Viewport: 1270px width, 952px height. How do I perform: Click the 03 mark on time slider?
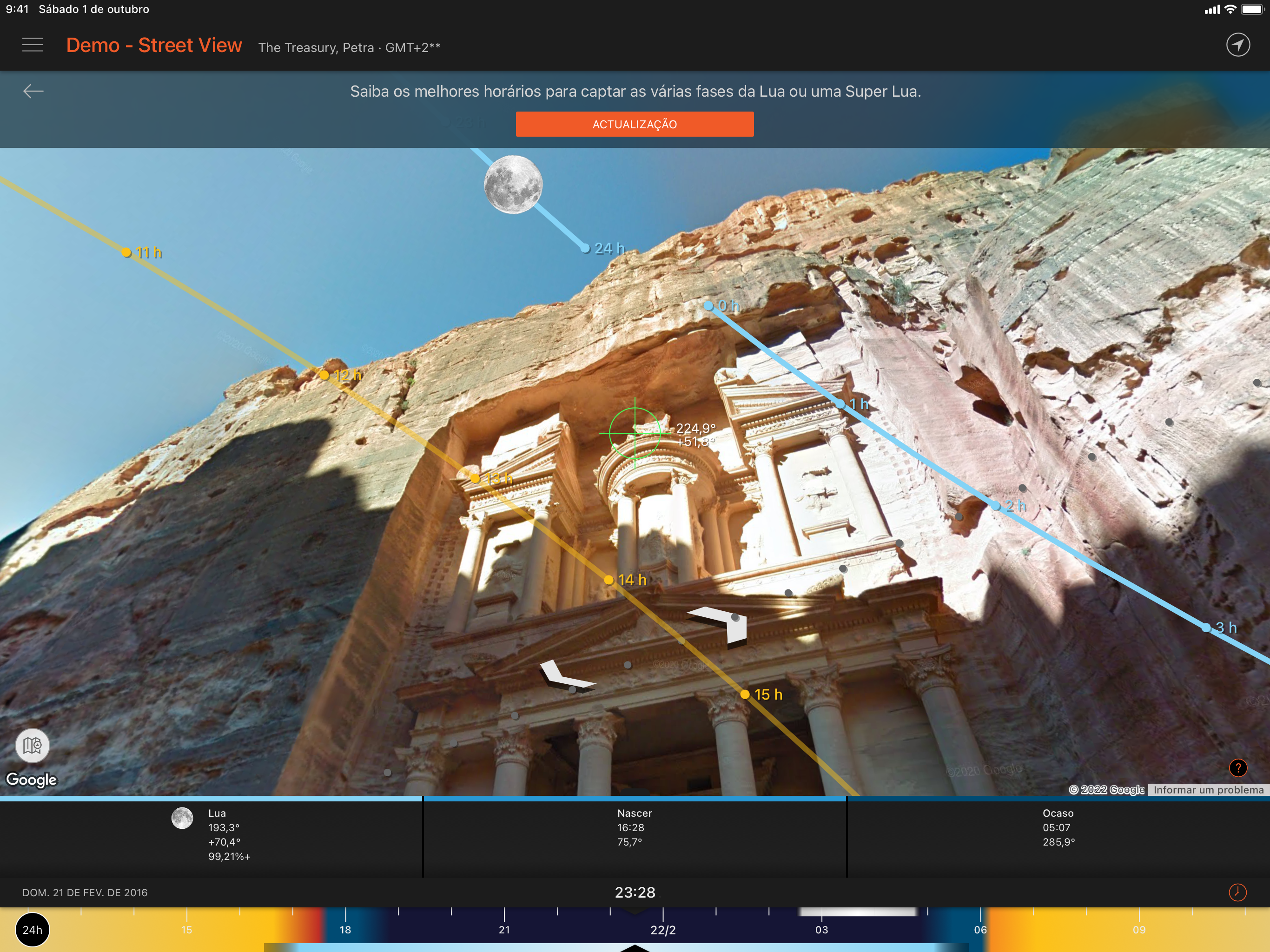pos(821,929)
